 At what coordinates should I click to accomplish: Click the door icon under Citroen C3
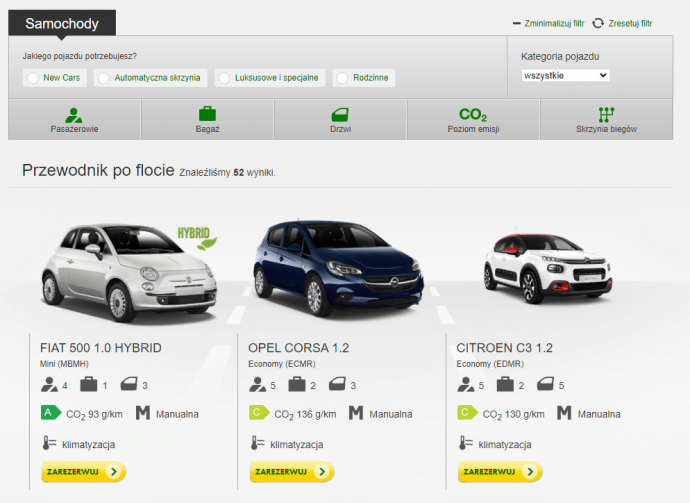point(545,384)
